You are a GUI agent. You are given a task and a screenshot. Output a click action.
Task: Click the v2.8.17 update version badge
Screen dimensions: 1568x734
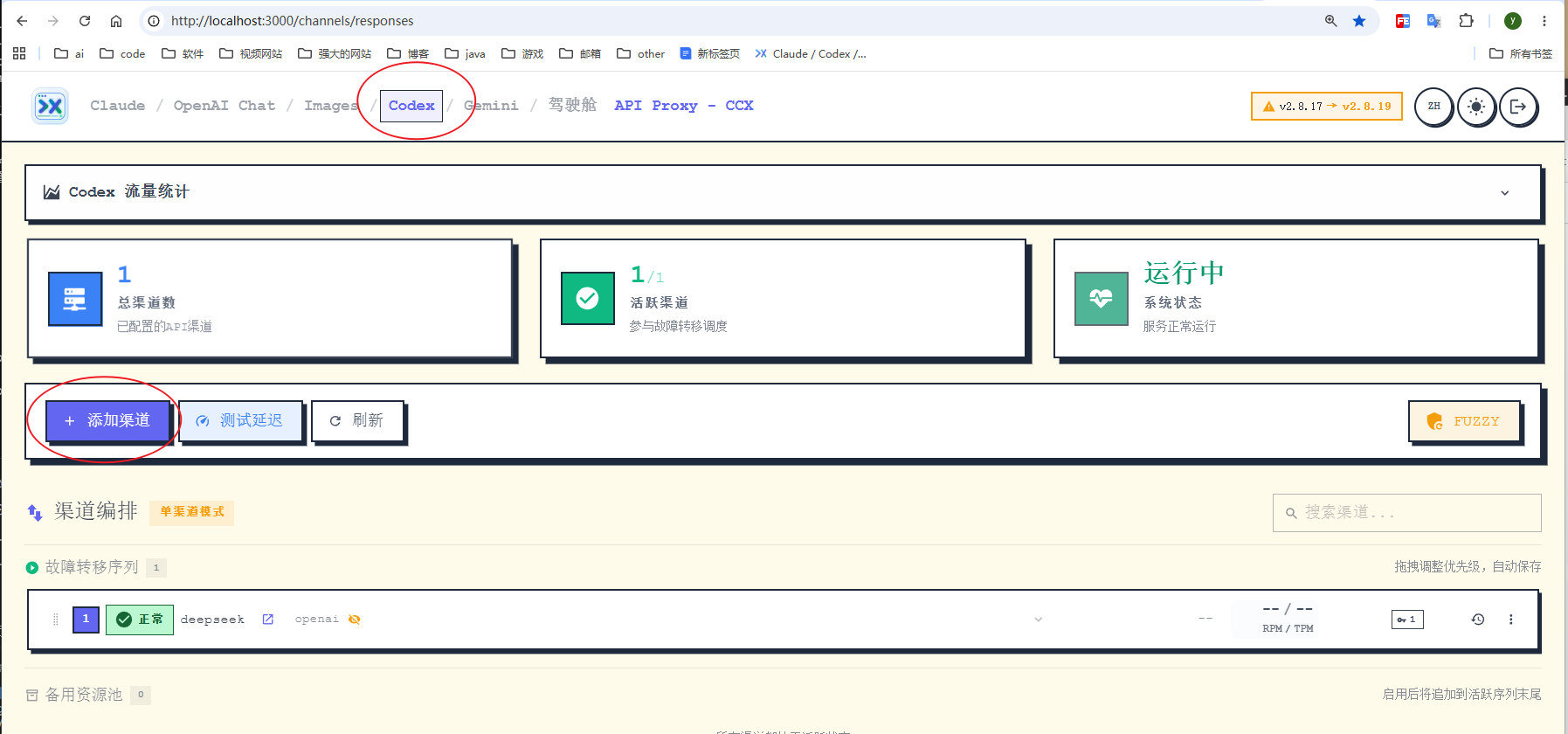[x=1327, y=107]
